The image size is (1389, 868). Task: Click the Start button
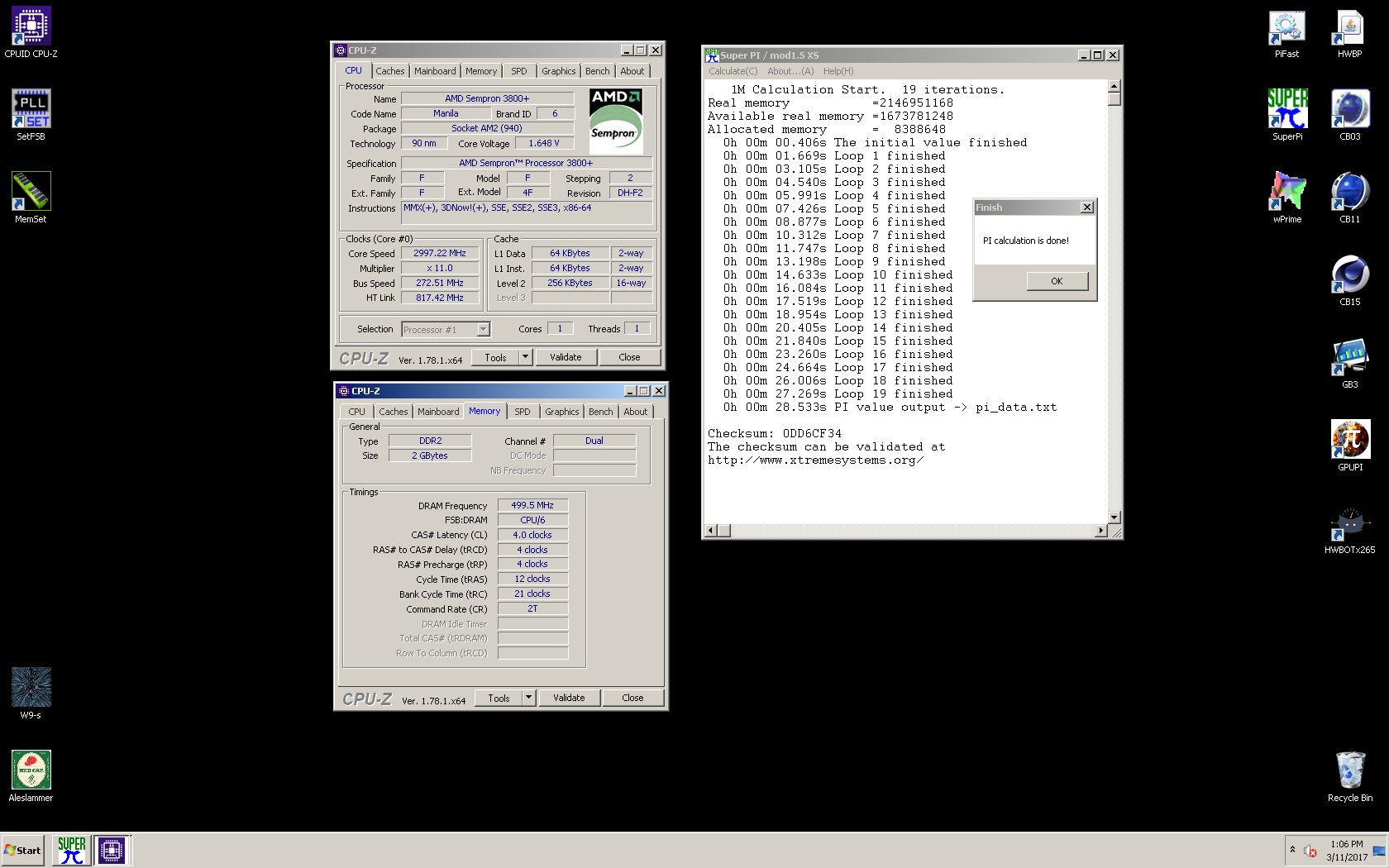point(22,850)
